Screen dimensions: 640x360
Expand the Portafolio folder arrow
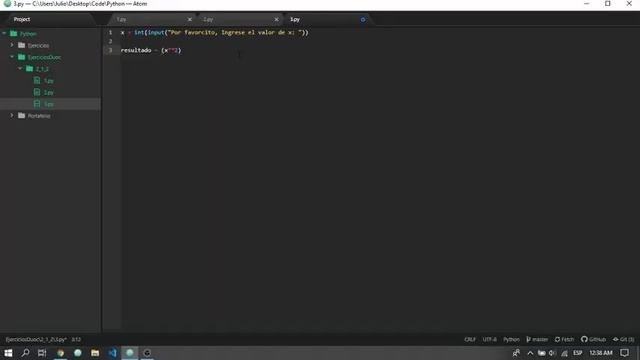click(12, 116)
